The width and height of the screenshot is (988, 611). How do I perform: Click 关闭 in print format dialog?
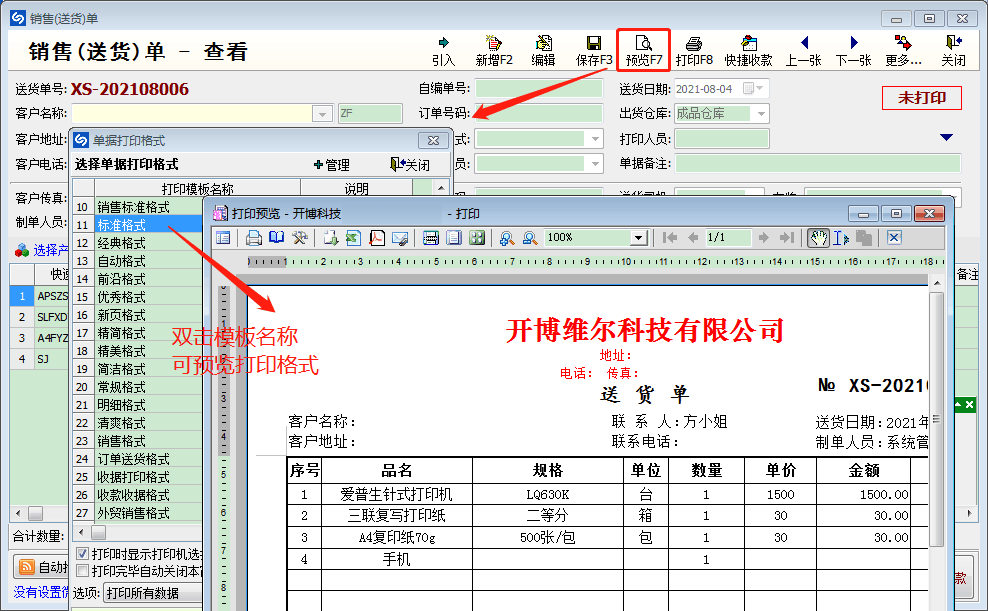pyautogui.click(x=410, y=164)
